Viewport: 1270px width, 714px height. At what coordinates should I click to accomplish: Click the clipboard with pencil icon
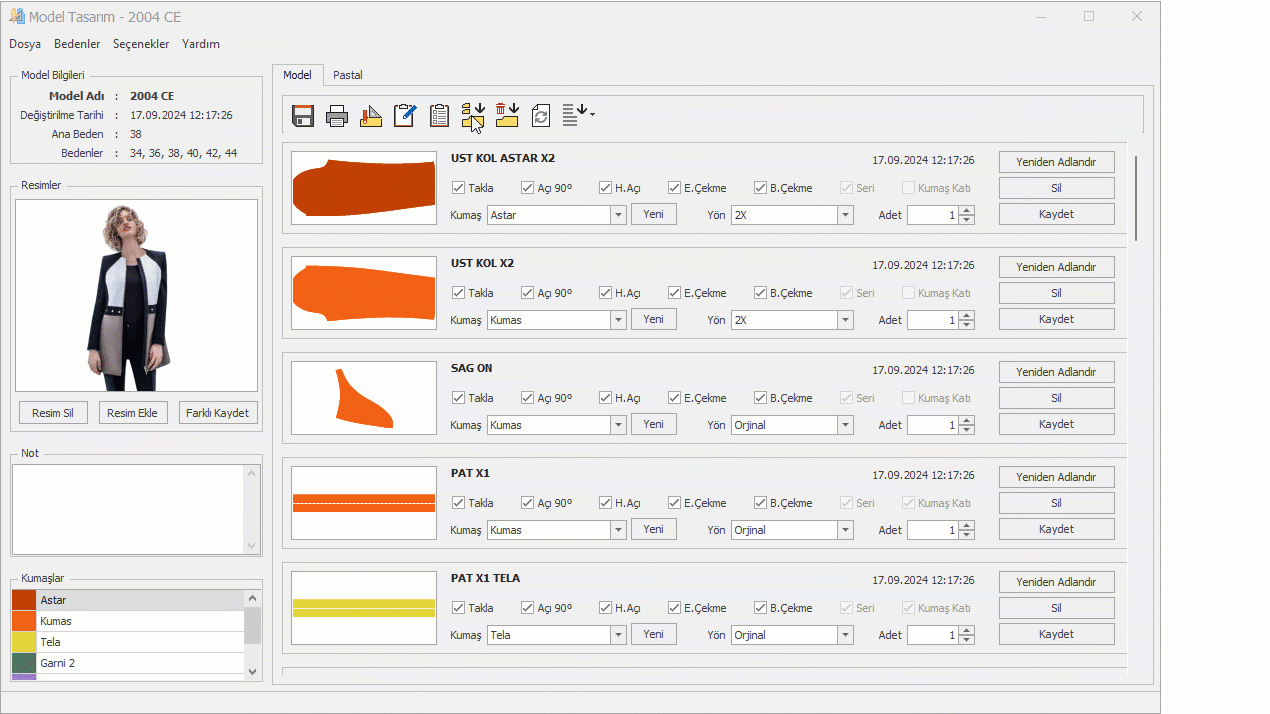(x=405, y=116)
